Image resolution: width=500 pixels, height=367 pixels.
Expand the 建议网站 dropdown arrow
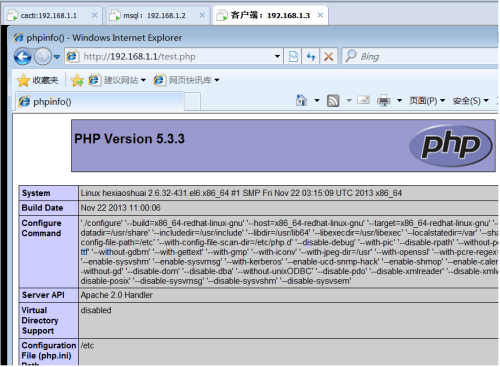(x=143, y=80)
